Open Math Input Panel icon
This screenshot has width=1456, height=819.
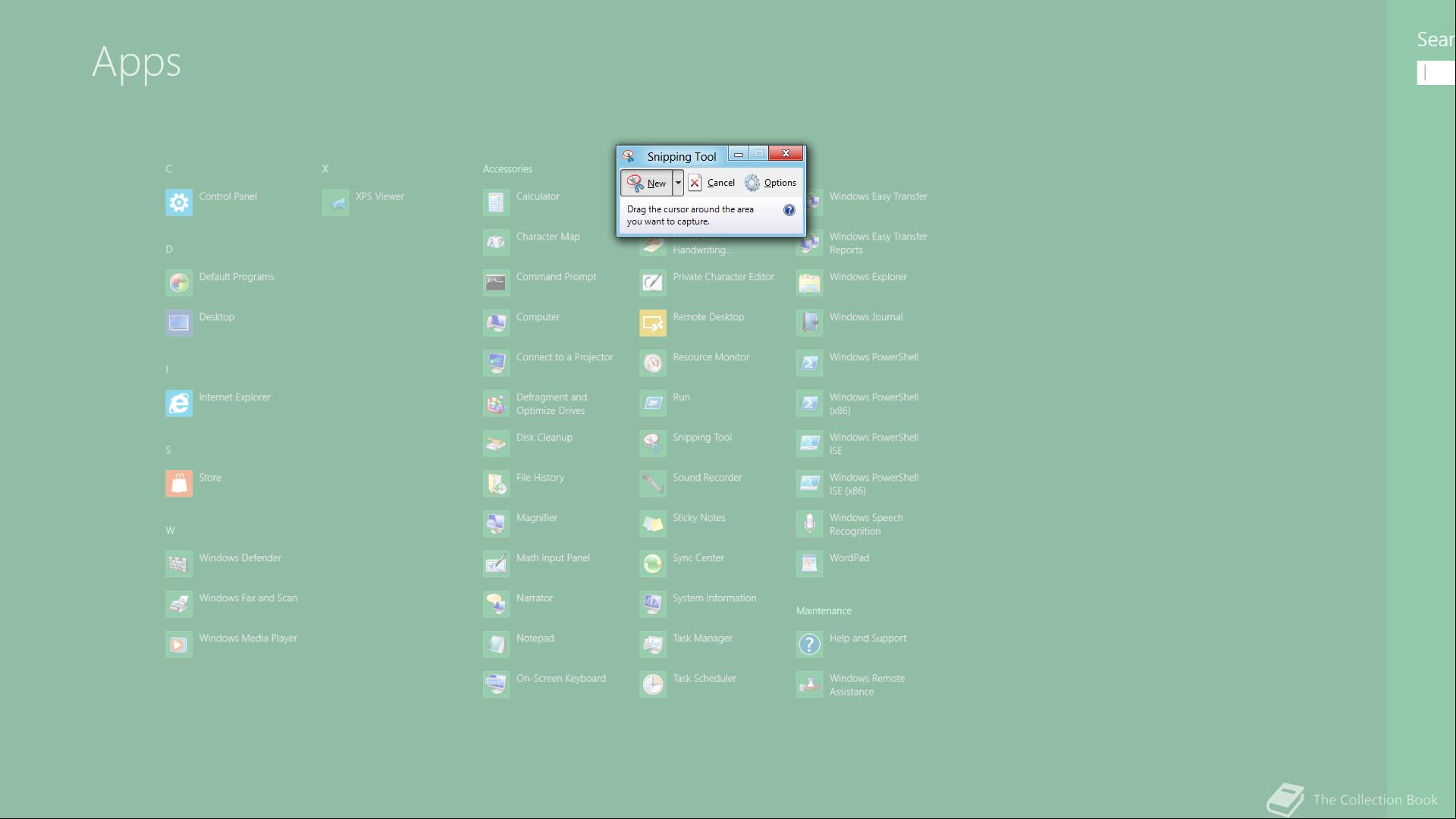[497, 564]
